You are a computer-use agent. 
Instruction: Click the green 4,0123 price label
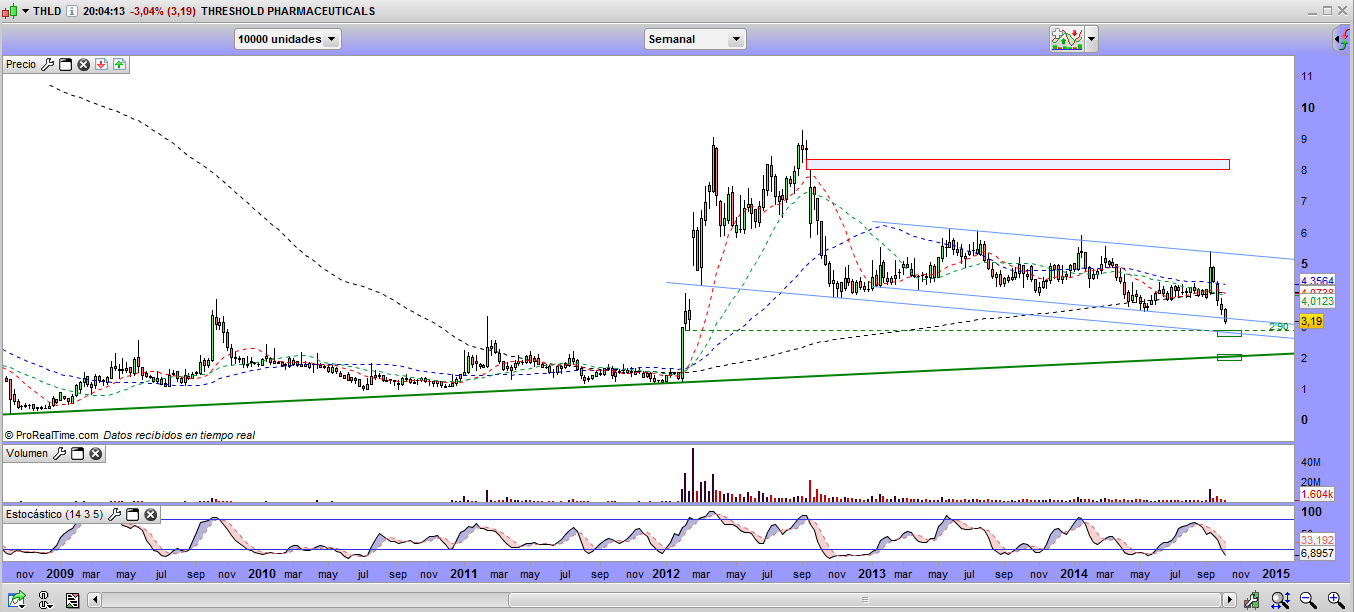coord(1316,300)
